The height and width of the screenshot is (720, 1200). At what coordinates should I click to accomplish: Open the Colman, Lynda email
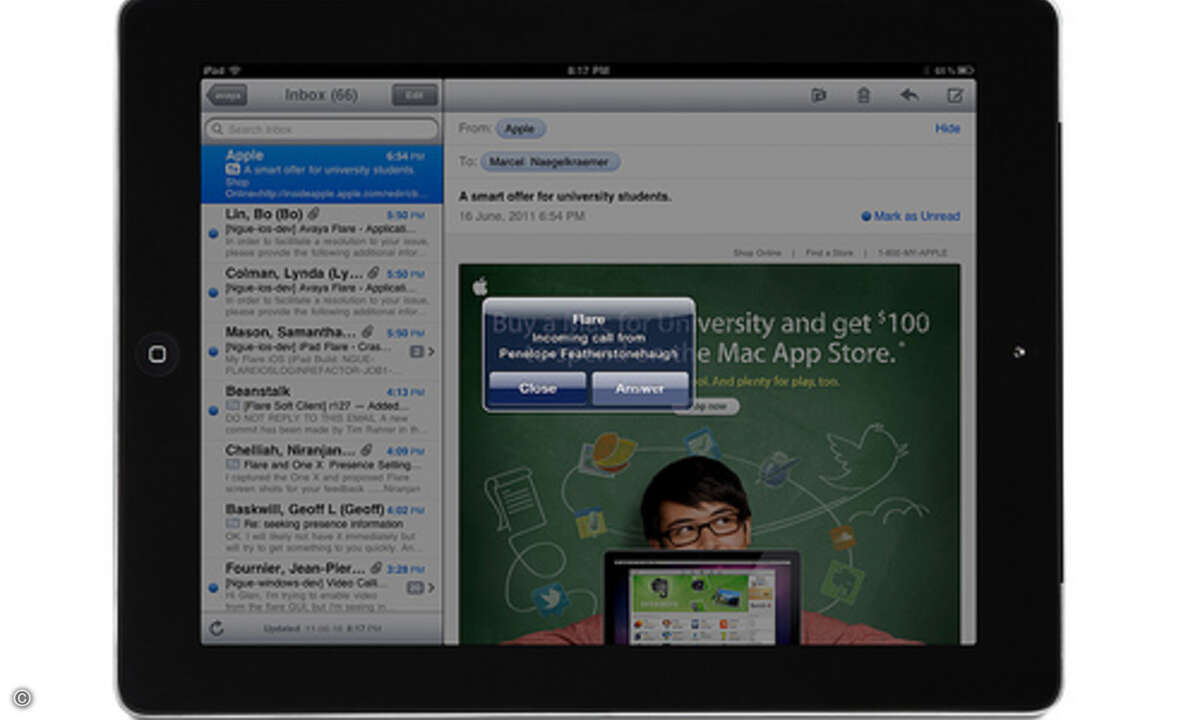tap(322, 292)
